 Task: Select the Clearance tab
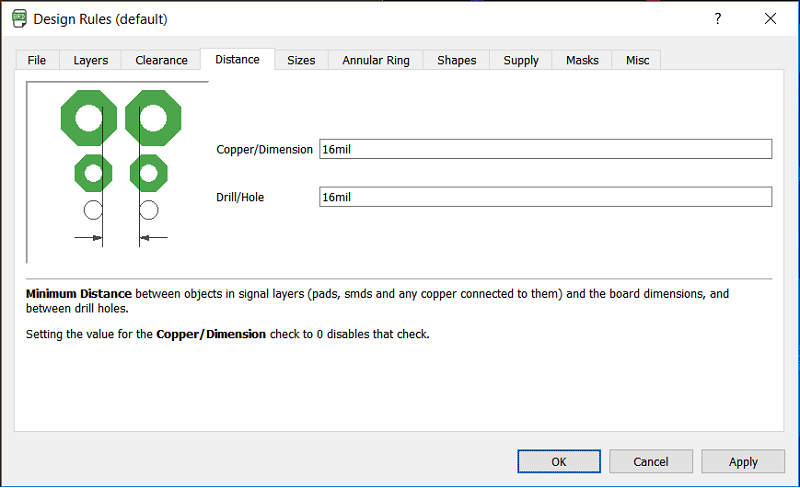point(161,60)
